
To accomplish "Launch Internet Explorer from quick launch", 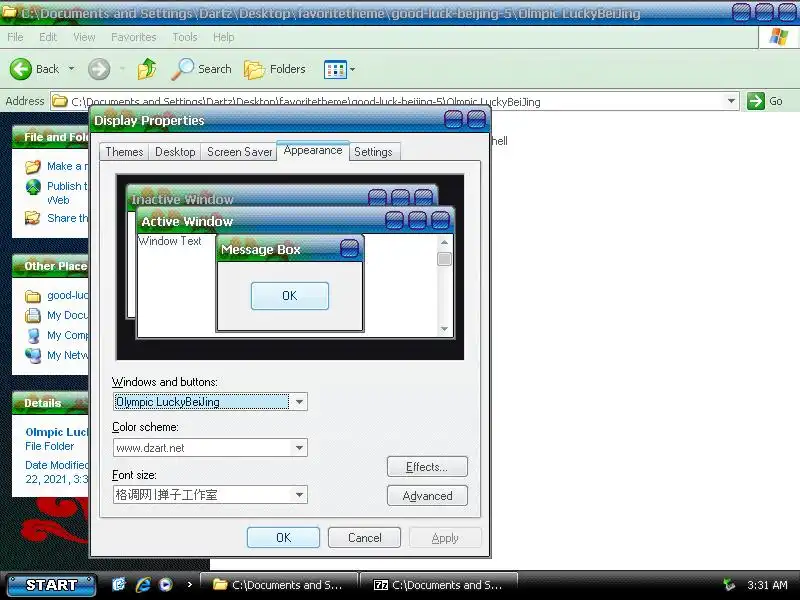I will tap(143, 584).
